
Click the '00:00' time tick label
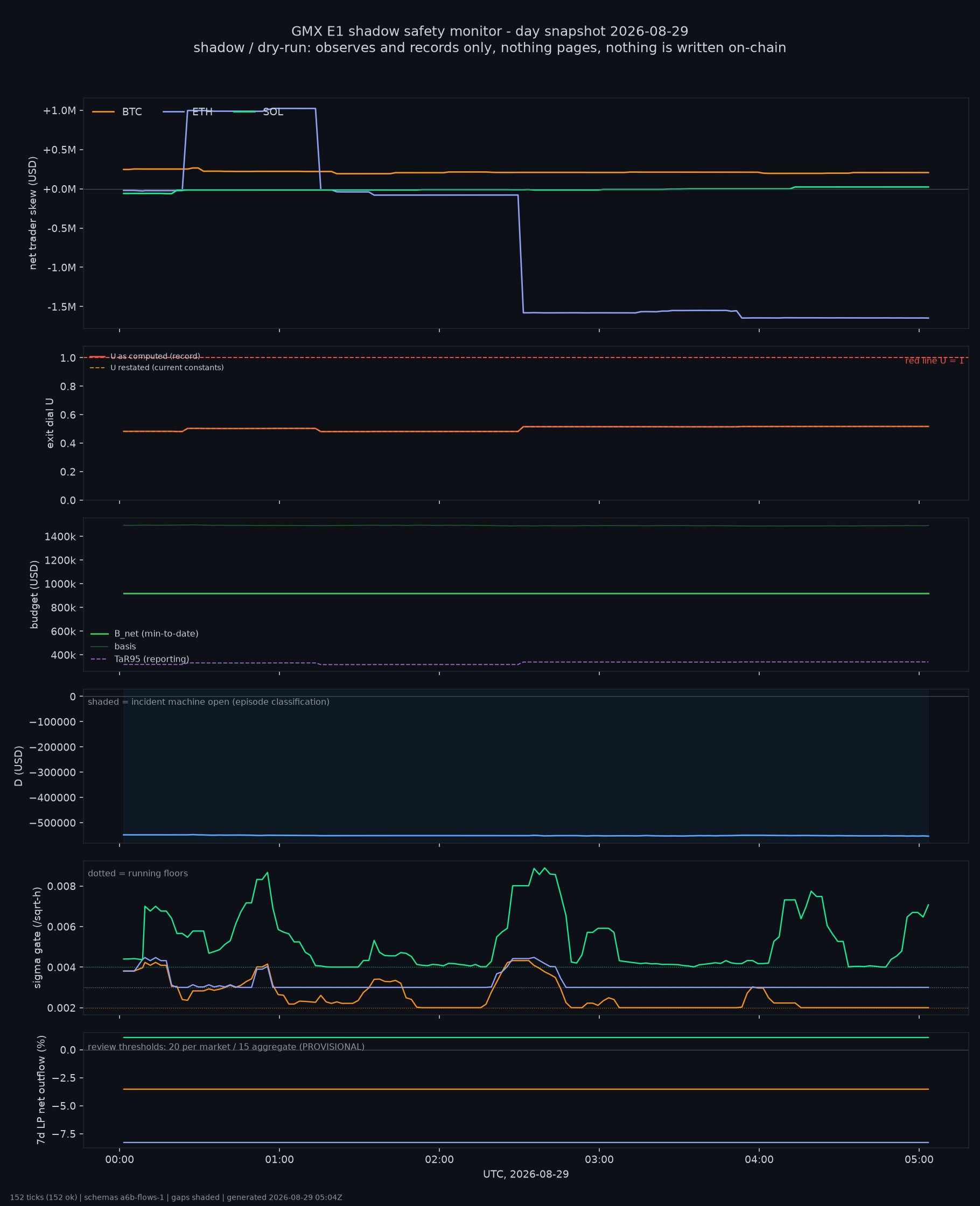pos(120,1160)
